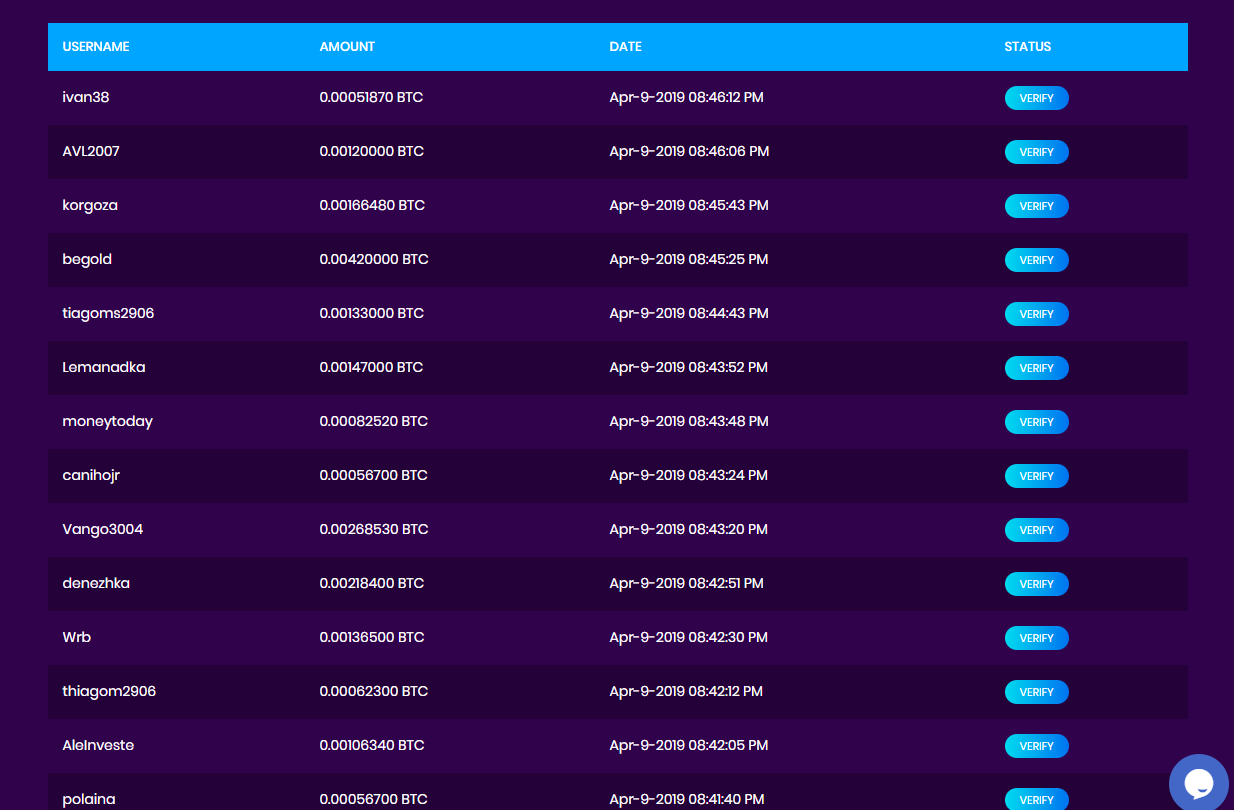The width and height of the screenshot is (1234, 810).
Task: Click the Status column header
Action: (1027, 47)
